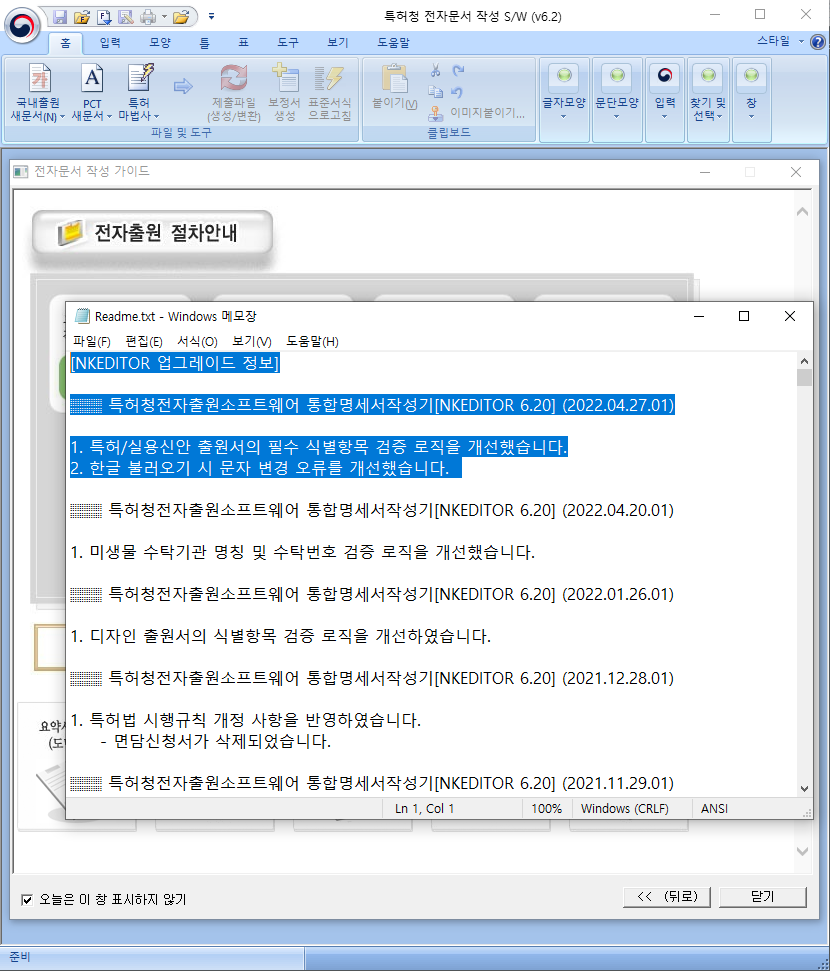Open the 도구 ribbon tab
This screenshot has width=830, height=971.
click(x=287, y=43)
